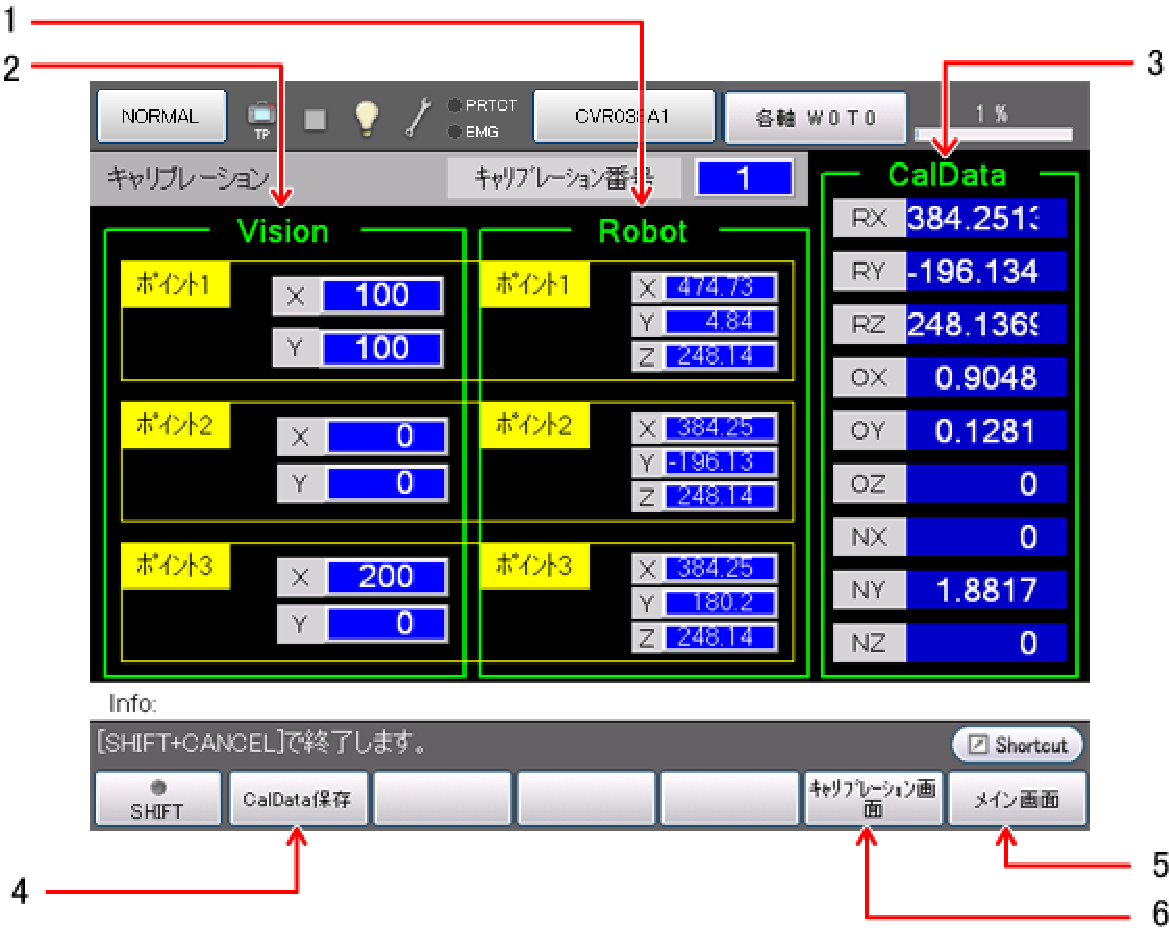This screenshot has width=1169, height=932.
Task: Click the CalData NY value field
Action: click(986, 591)
